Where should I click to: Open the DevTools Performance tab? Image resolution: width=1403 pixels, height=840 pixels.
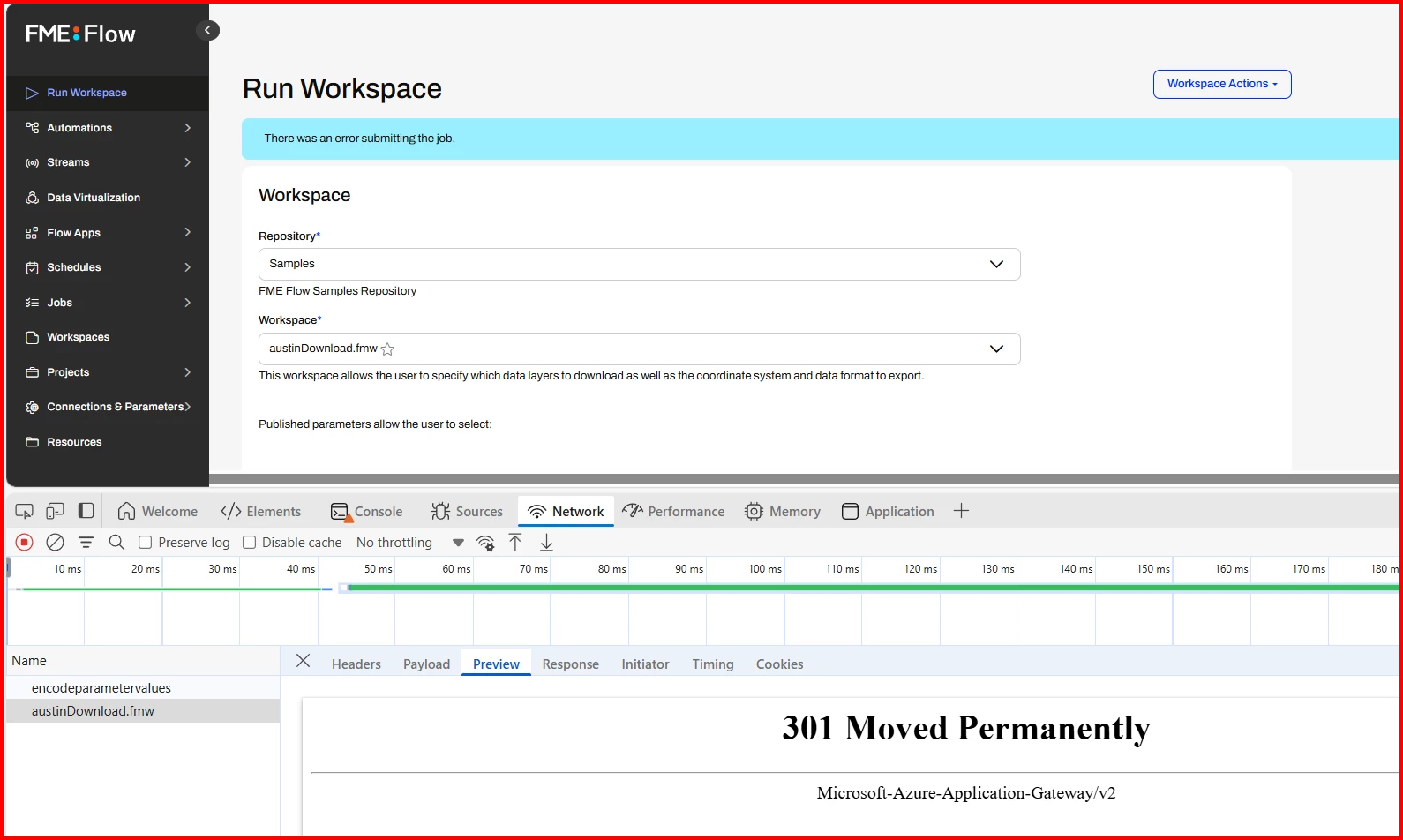pos(673,511)
